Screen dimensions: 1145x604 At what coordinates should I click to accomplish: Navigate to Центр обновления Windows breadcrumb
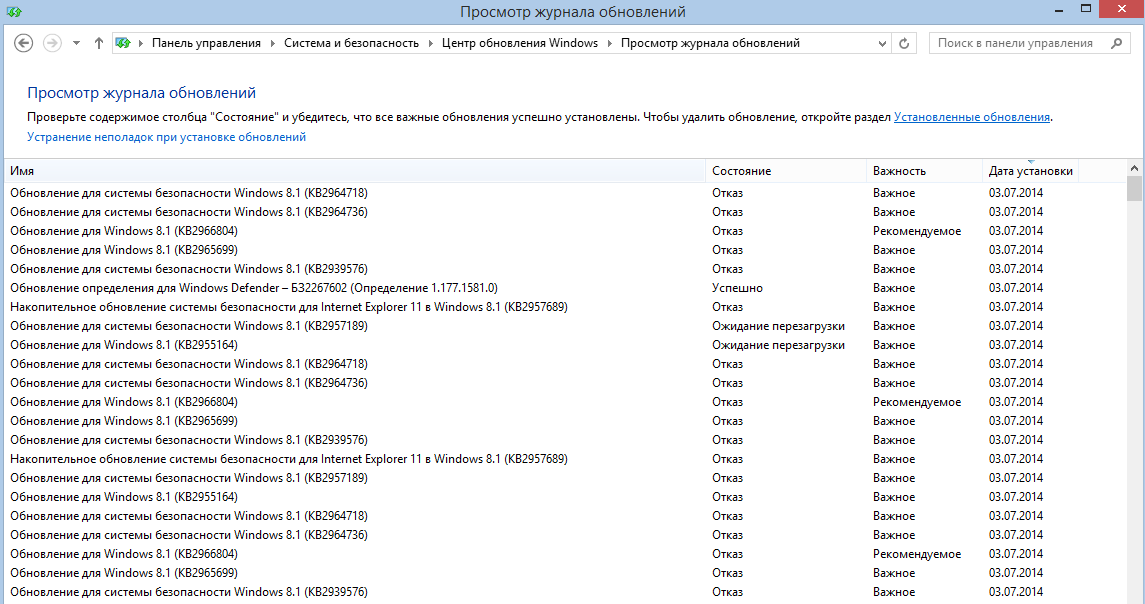coord(520,43)
